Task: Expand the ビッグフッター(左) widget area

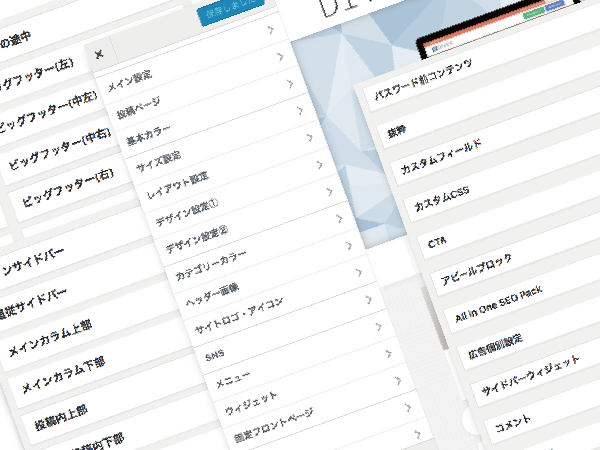Action: click(x=42, y=74)
